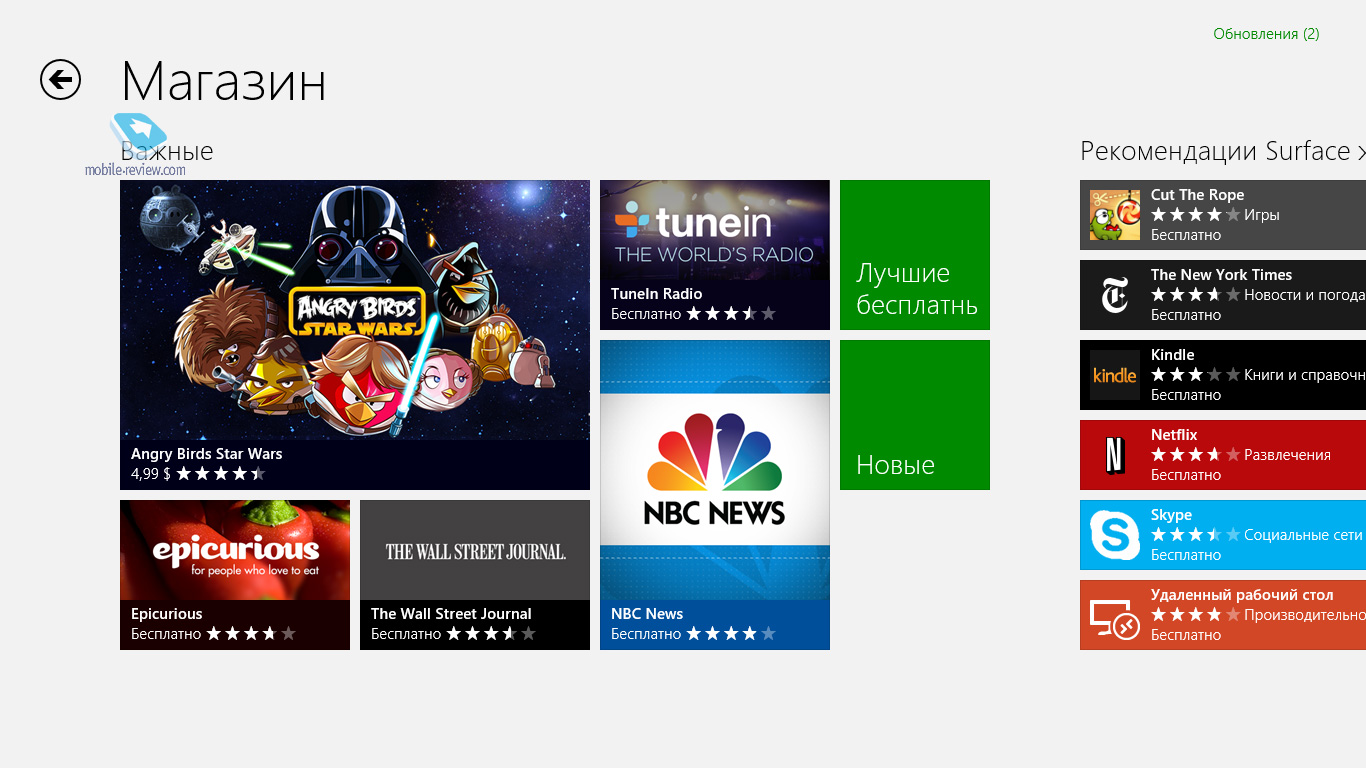The width and height of the screenshot is (1366, 768).
Task: Open The New York Times app icon
Action: (x=1115, y=295)
